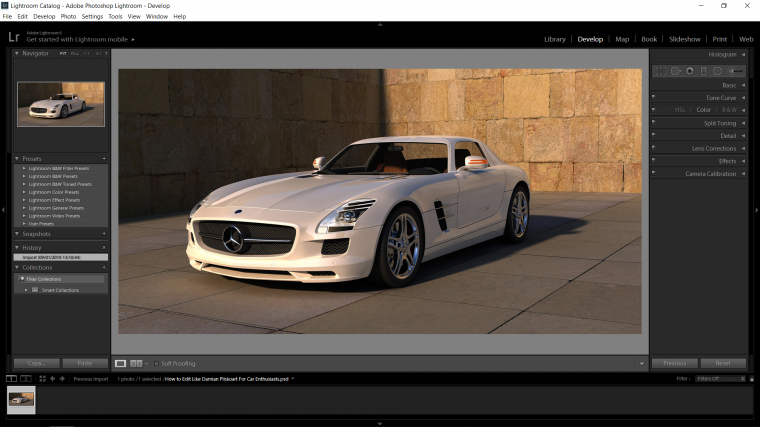Click the Reset button
The image size is (760, 427).
pyautogui.click(x=723, y=363)
